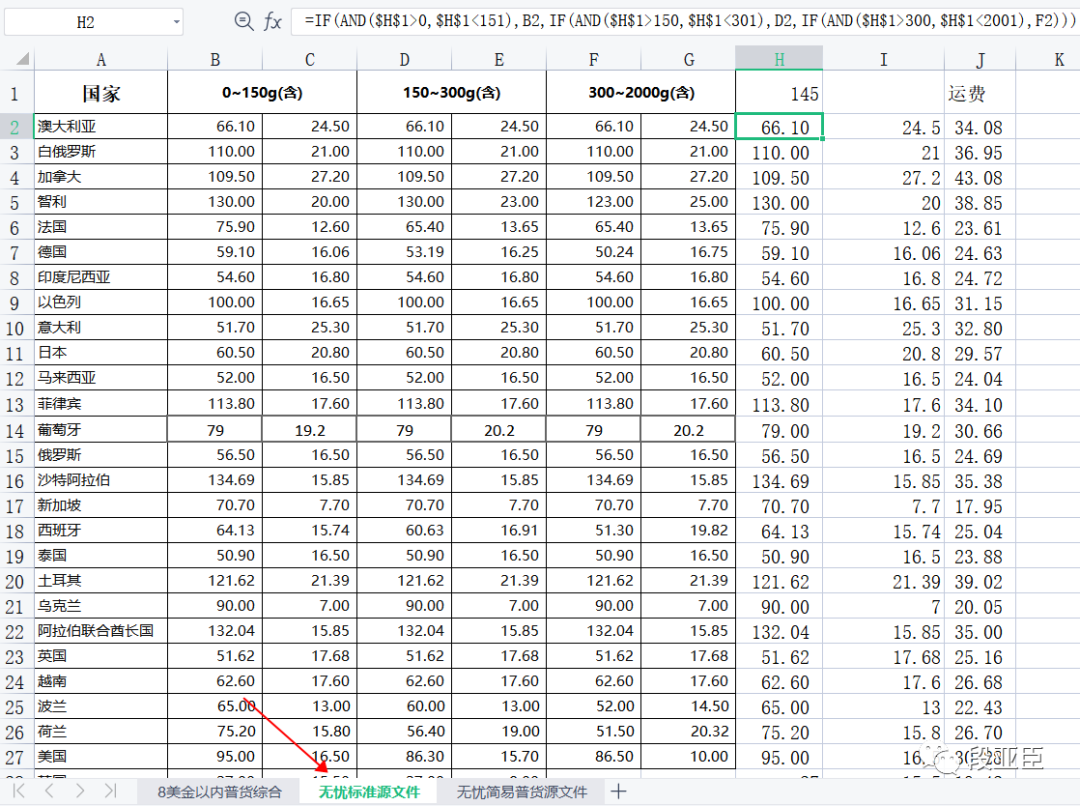Select the 白俄罗斯 country cell
The height and width of the screenshot is (806, 1080).
pyautogui.click(x=101, y=152)
